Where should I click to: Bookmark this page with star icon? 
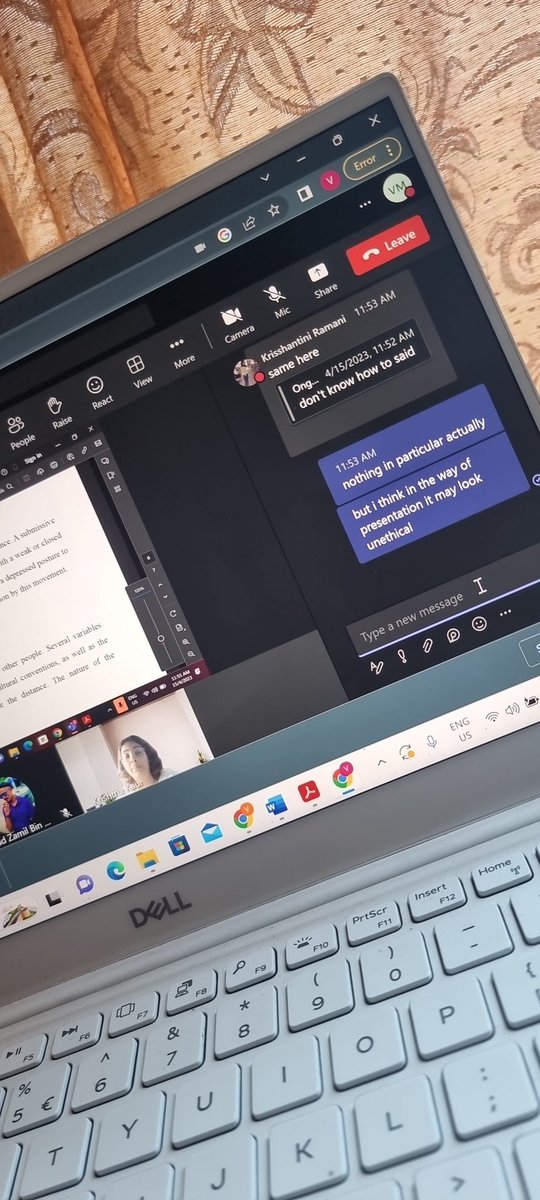pos(273,209)
